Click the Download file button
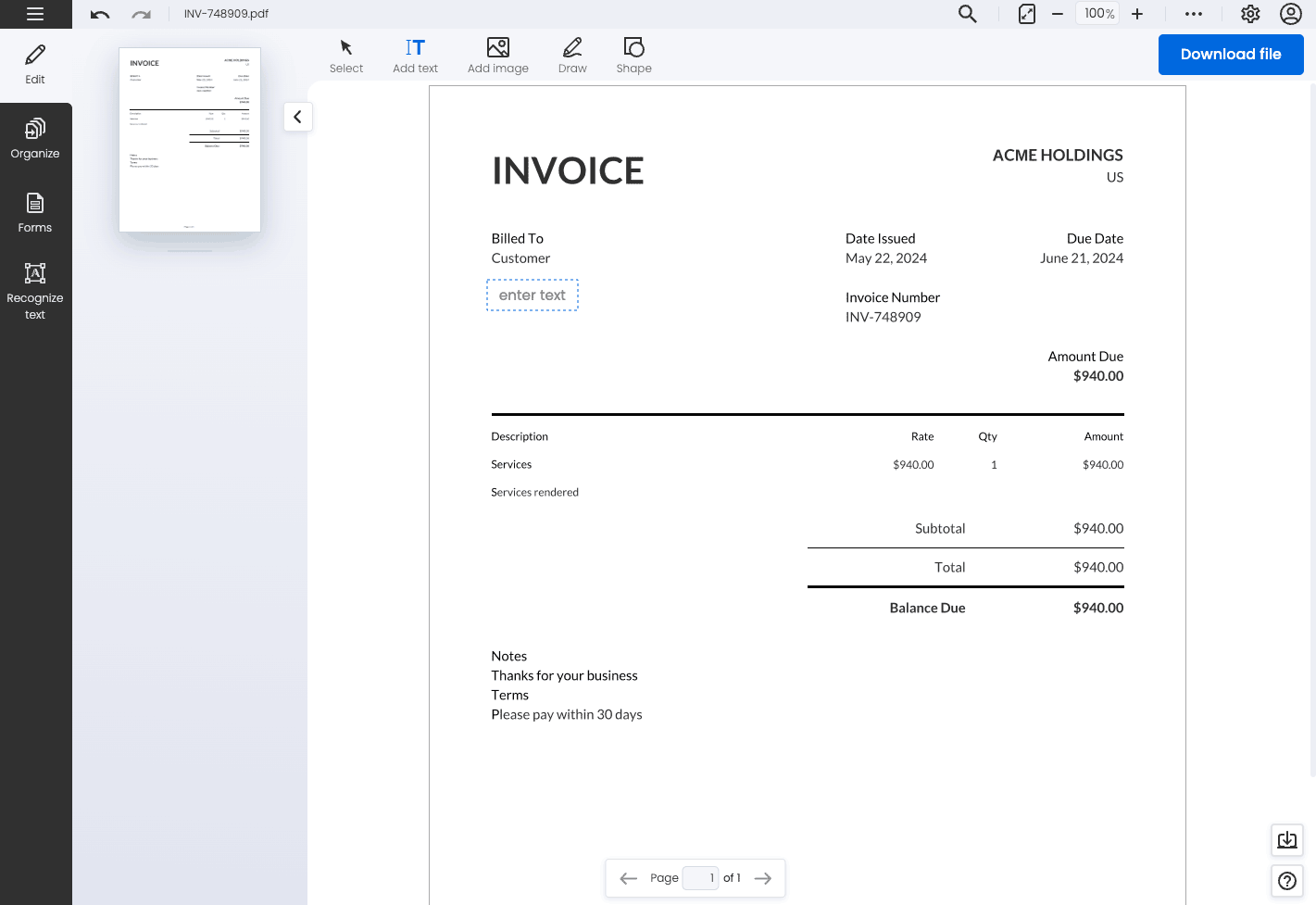Image resolution: width=1316 pixels, height=905 pixels. (x=1231, y=54)
